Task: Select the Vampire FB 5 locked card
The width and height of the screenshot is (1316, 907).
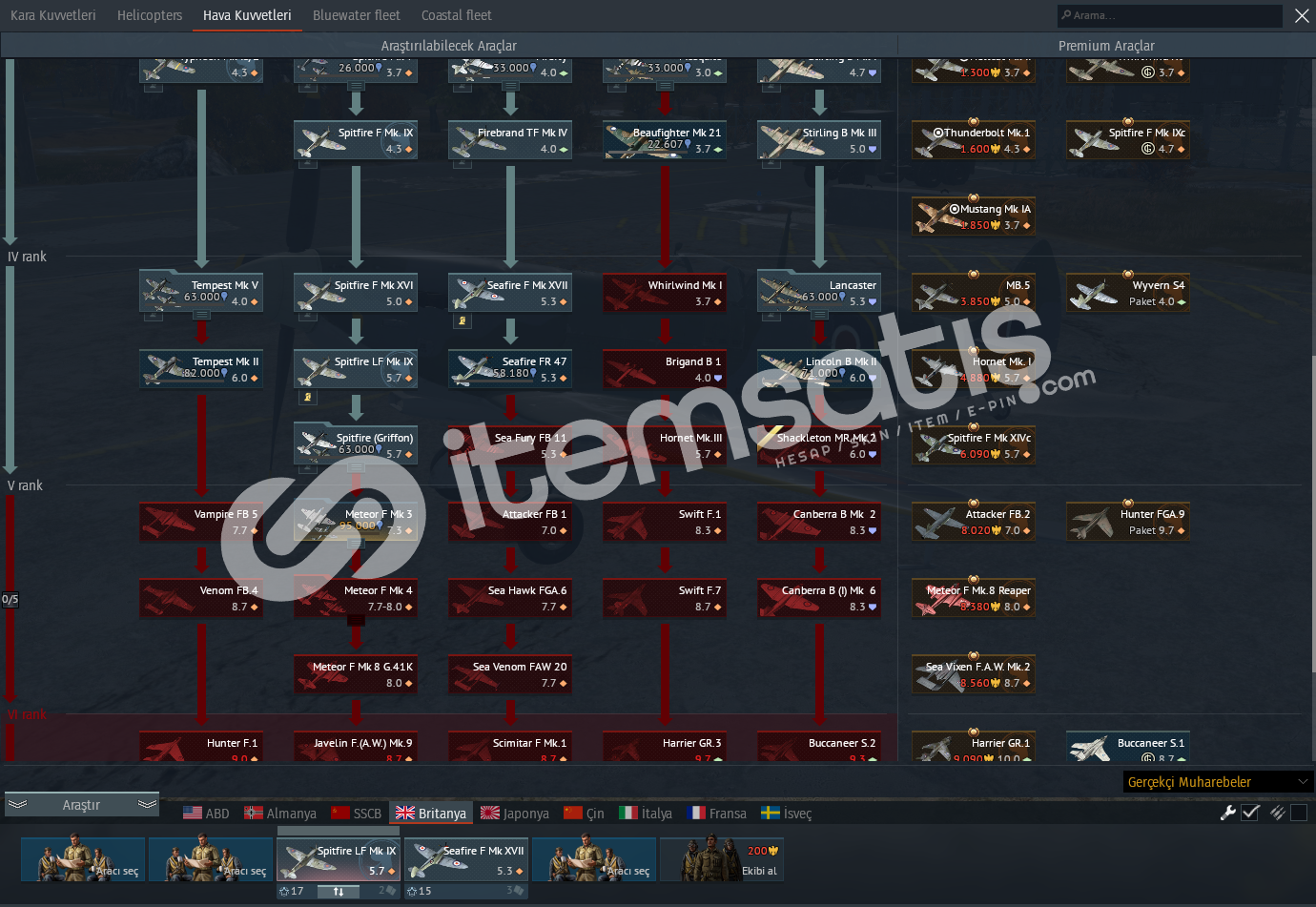Action: (x=201, y=522)
